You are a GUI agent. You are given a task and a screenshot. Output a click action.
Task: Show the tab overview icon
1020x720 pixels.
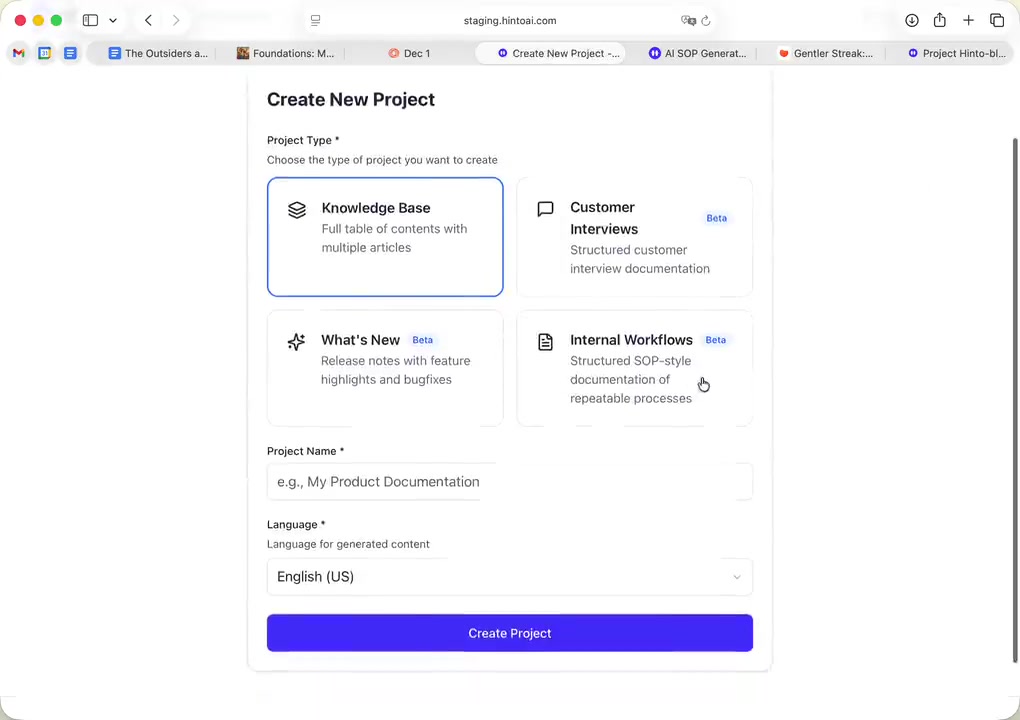point(997,20)
